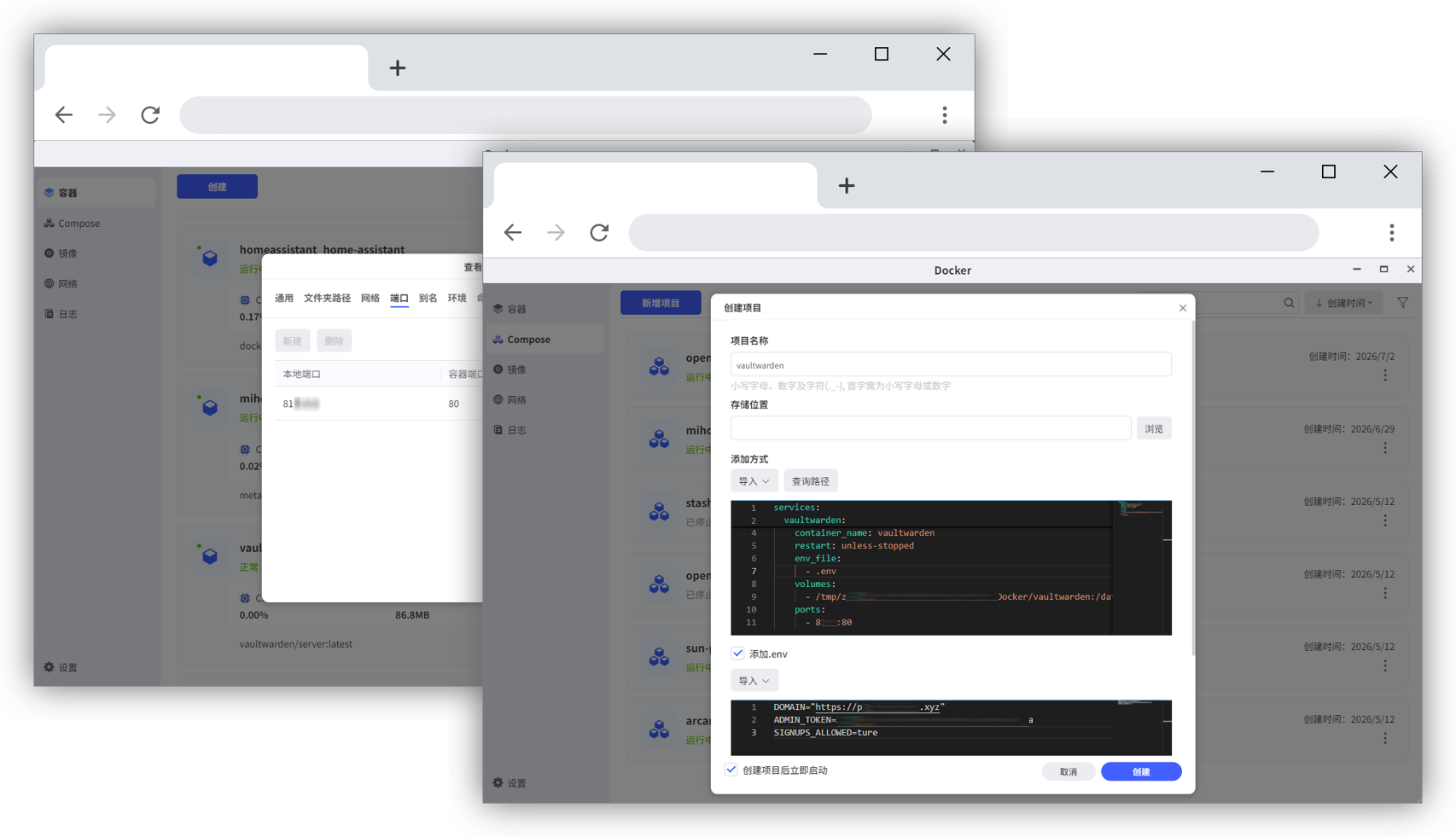Click the 浏览 button next to 存储位置
The width and height of the screenshot is (1456, 837).
tap(1154, 428)
